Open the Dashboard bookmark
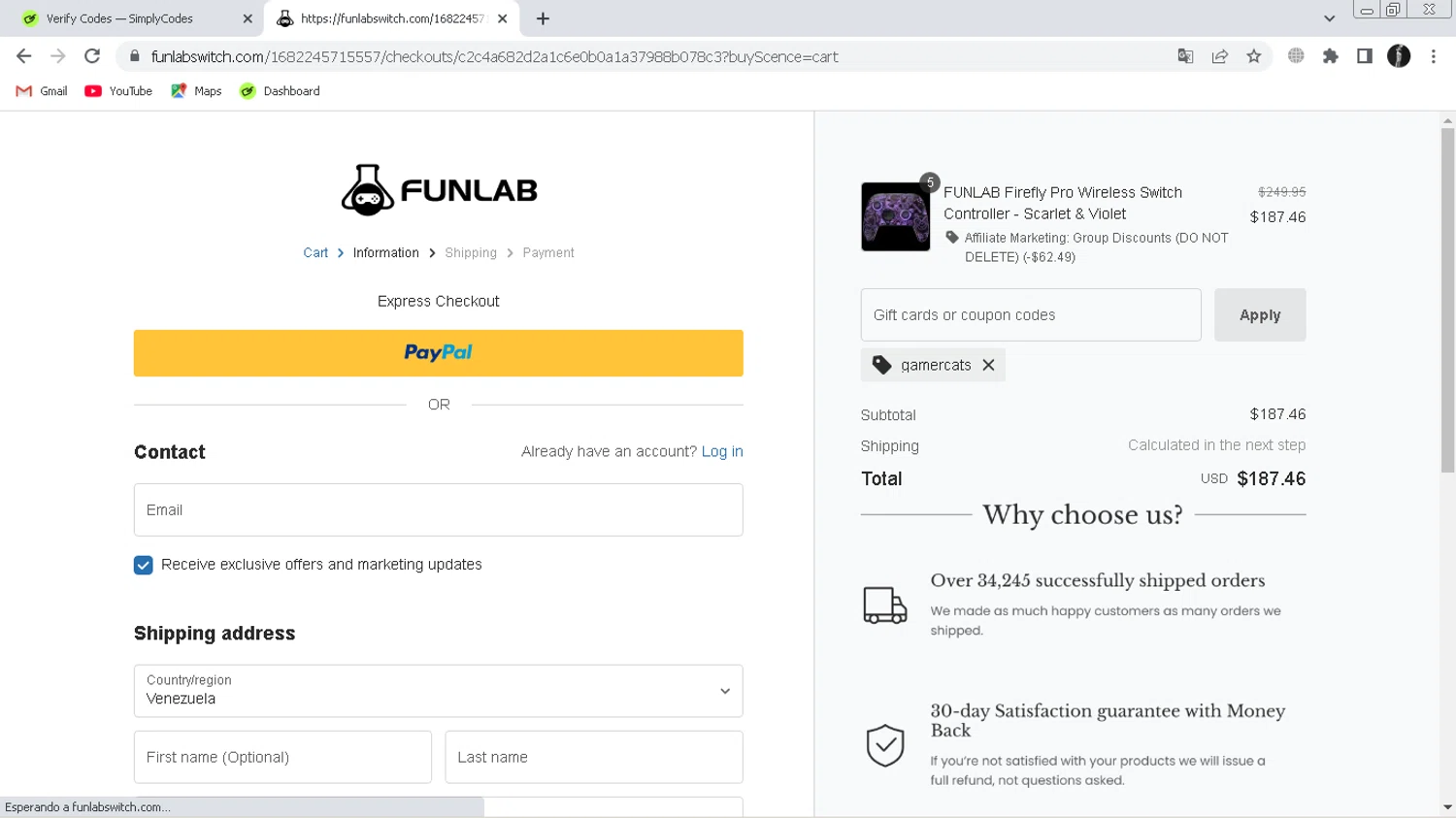 (280, 91)
